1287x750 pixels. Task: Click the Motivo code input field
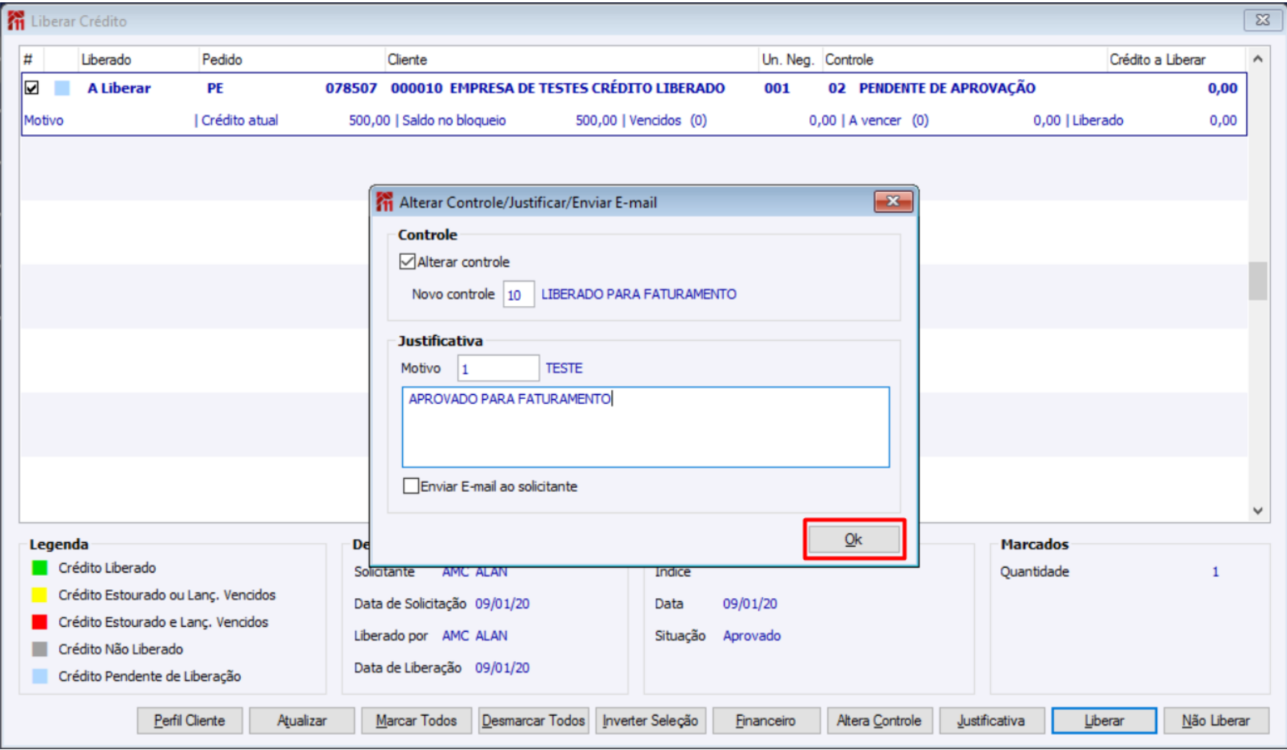click(498, 369)
